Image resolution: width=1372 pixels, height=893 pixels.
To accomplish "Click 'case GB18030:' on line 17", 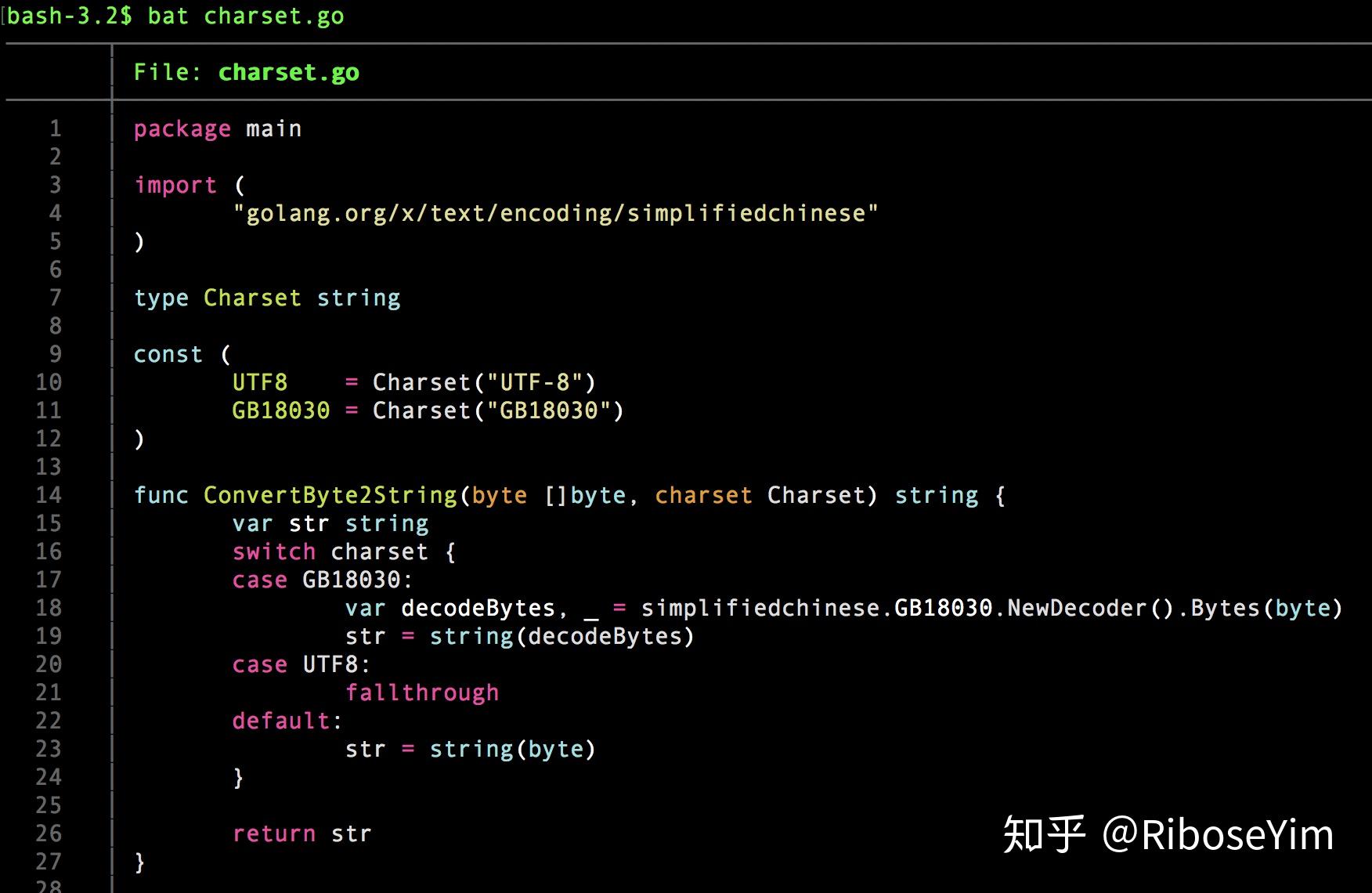I will click(323, 580).
